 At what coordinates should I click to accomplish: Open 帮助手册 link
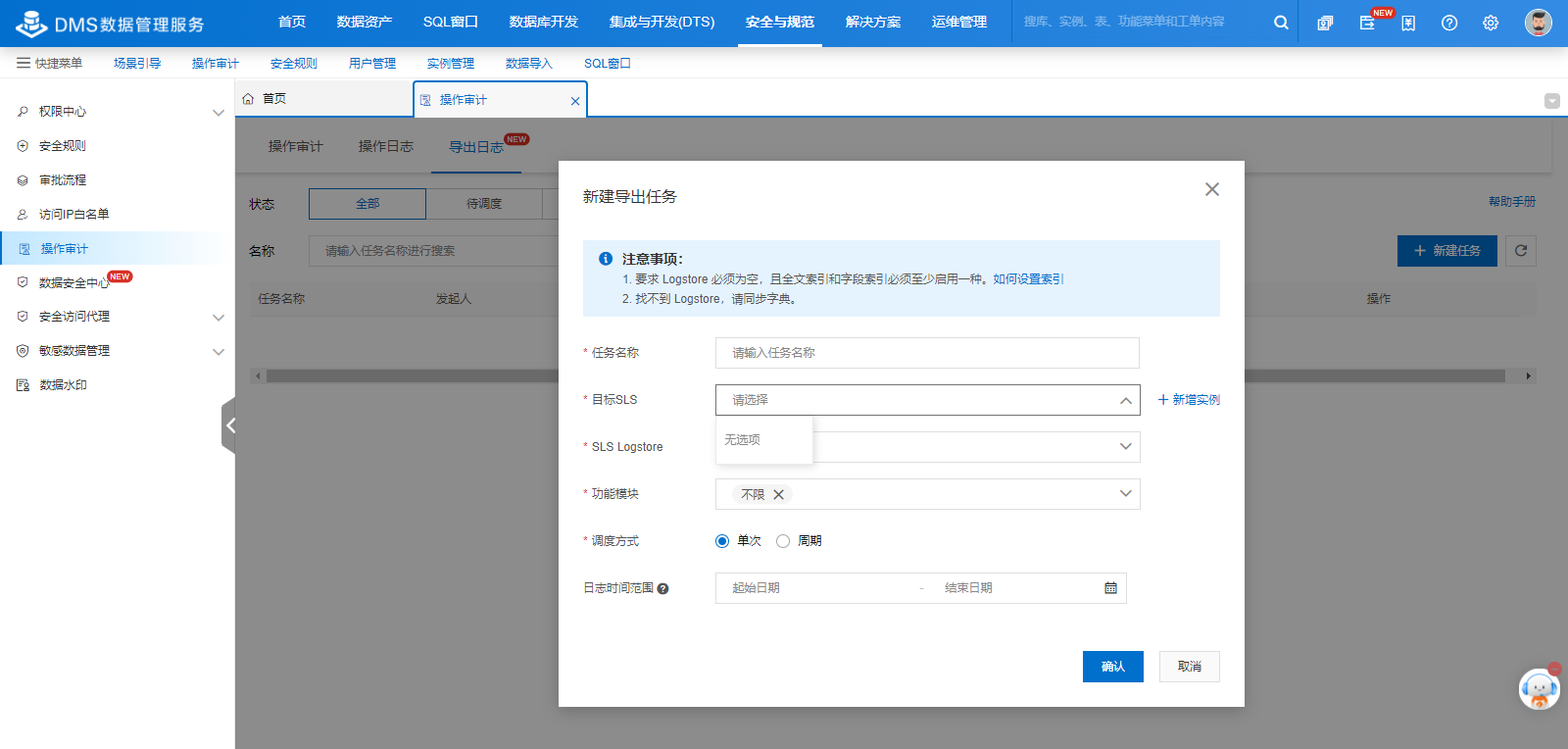[1512, 202]
